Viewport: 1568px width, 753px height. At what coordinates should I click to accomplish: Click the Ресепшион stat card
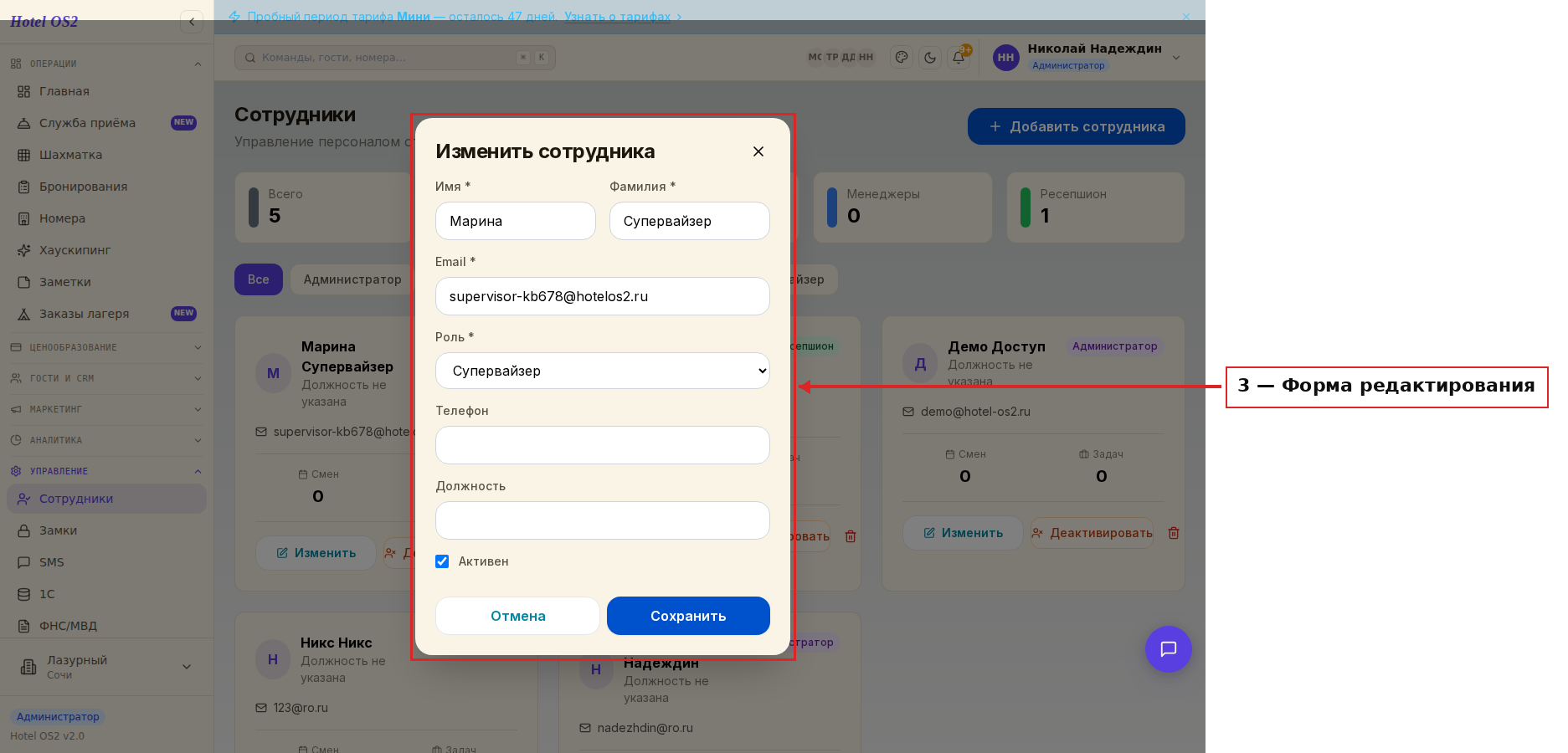1096,207
